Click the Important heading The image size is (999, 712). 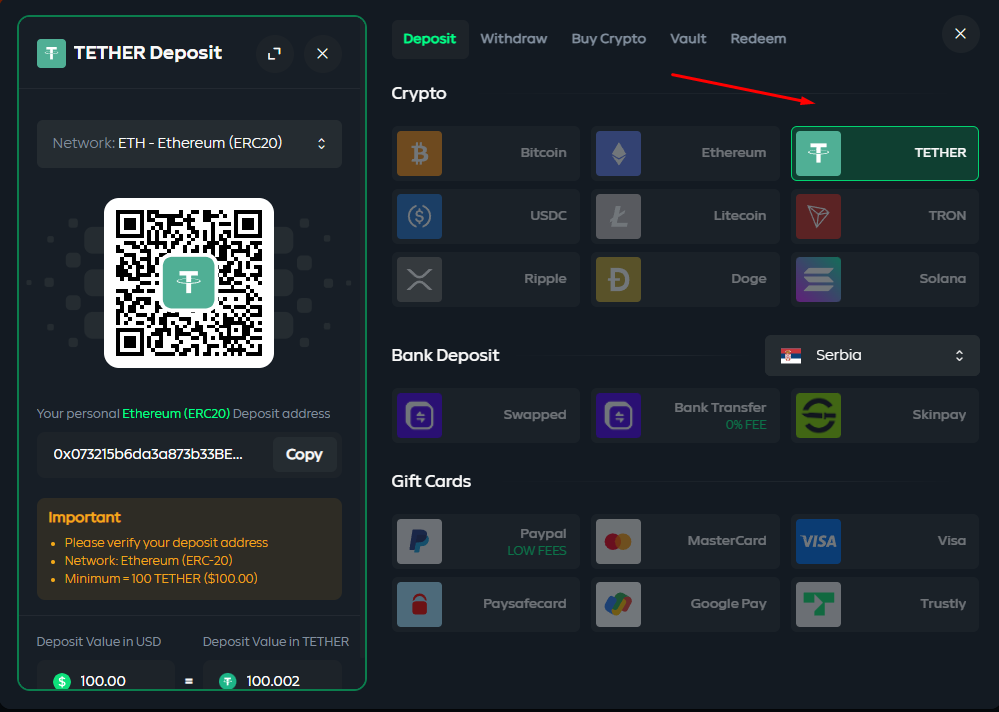pyautogui.click(x=85, y=517)
